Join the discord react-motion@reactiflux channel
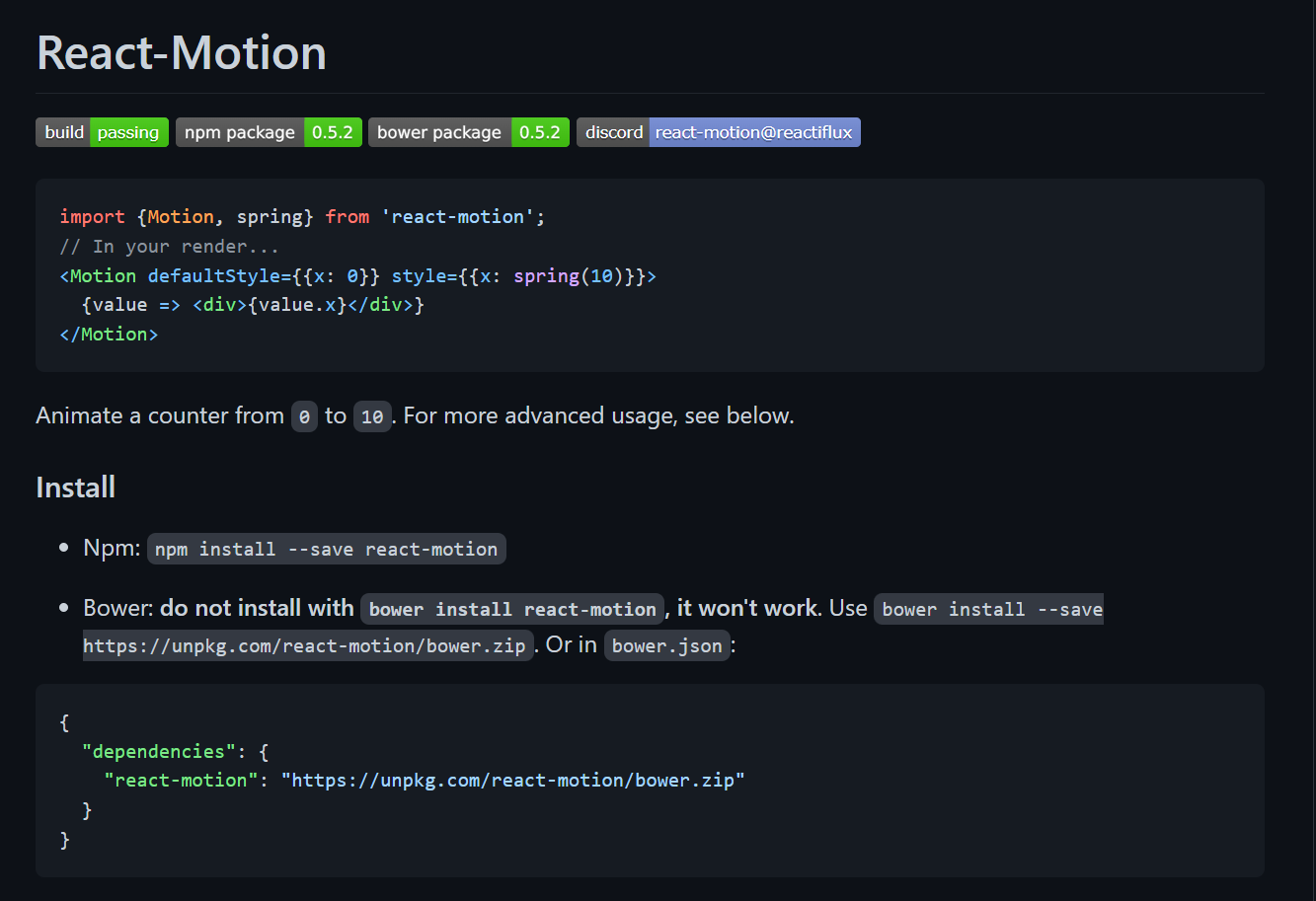 [x=718, y=131]
